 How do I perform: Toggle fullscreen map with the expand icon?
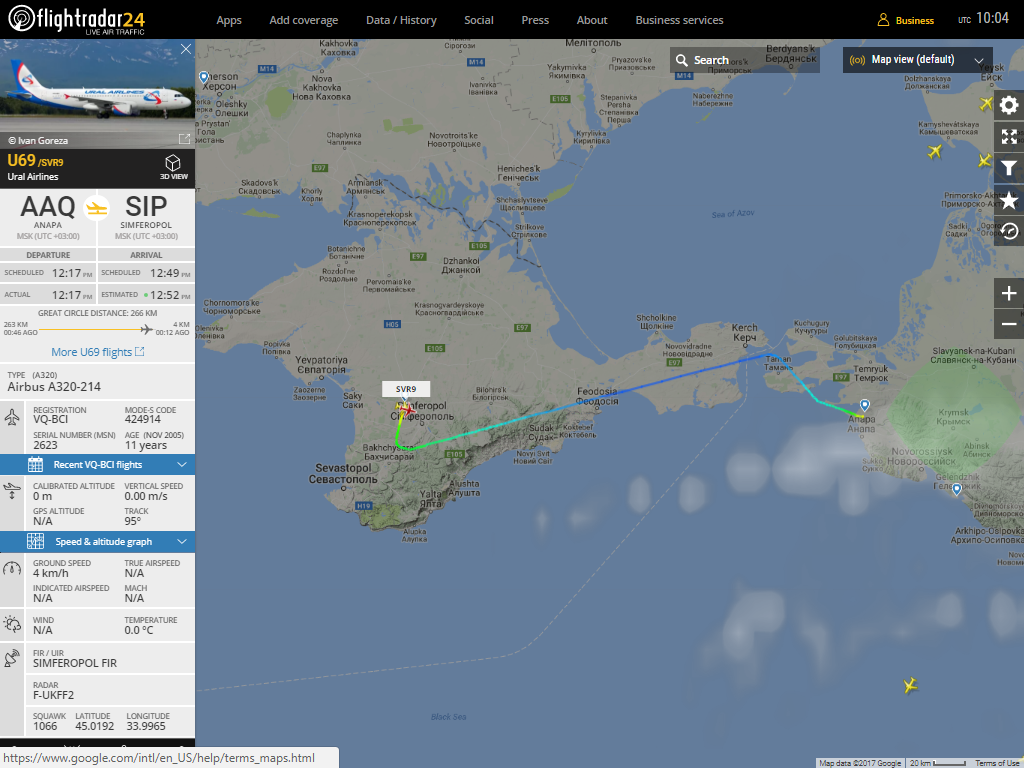[x=1009, y=136]
